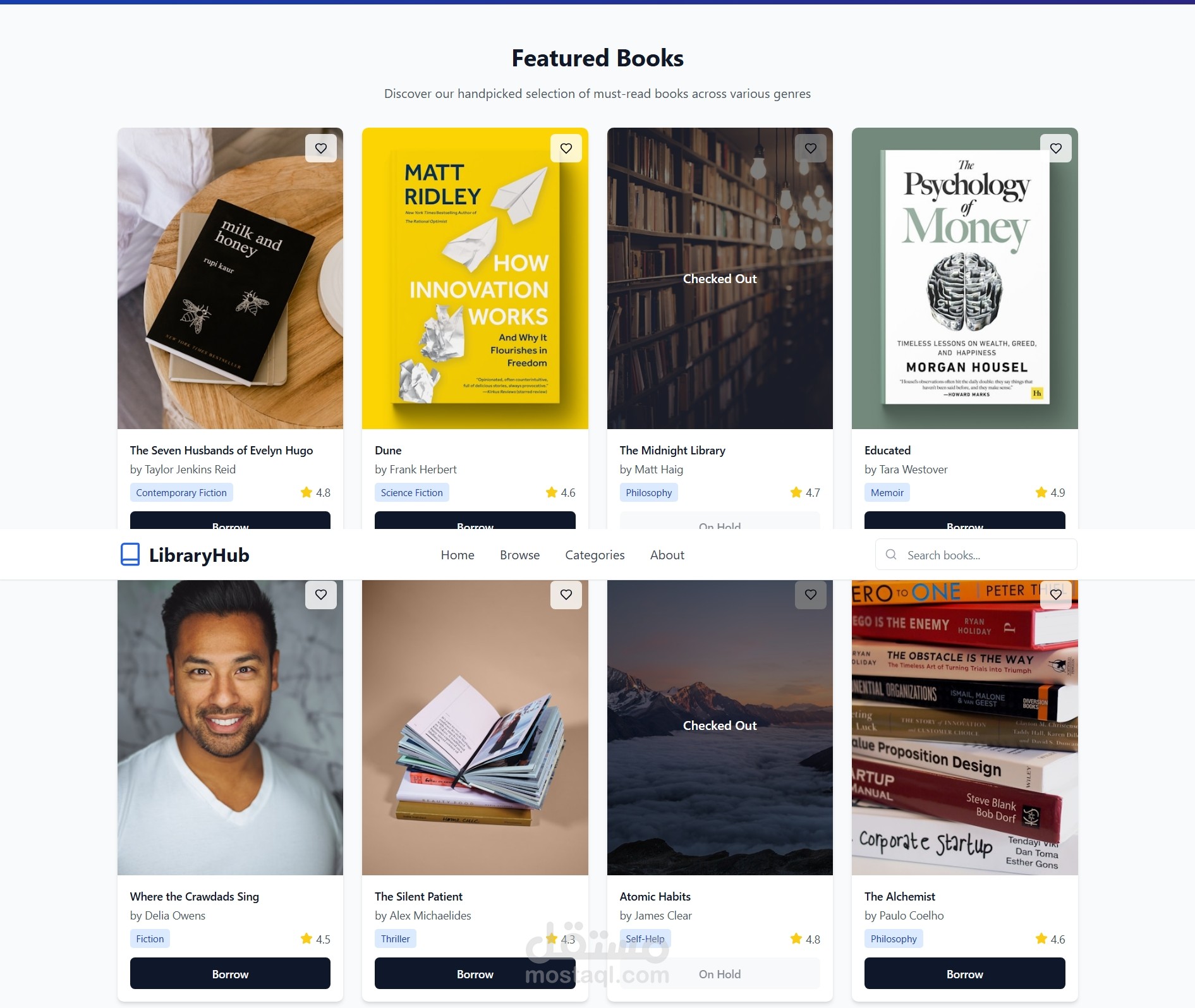1195x1008 pixels.
Task: Favorite The Midnight Library book
Action: pos(811,149)
